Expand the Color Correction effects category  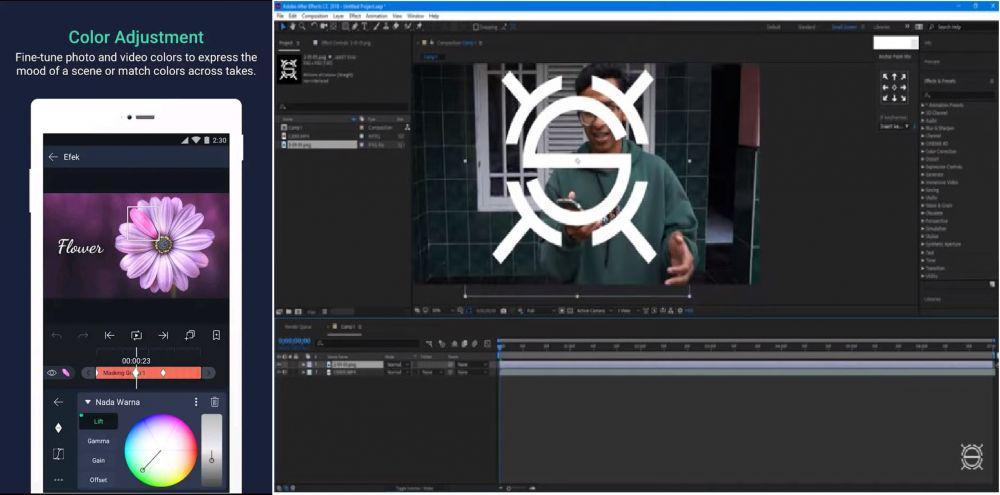923,151
